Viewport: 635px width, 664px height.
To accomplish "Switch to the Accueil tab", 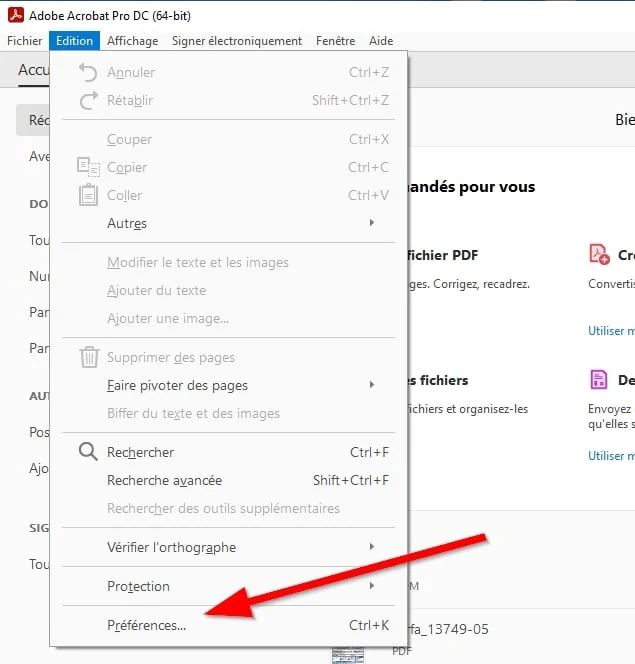I will tap(33, 70).
